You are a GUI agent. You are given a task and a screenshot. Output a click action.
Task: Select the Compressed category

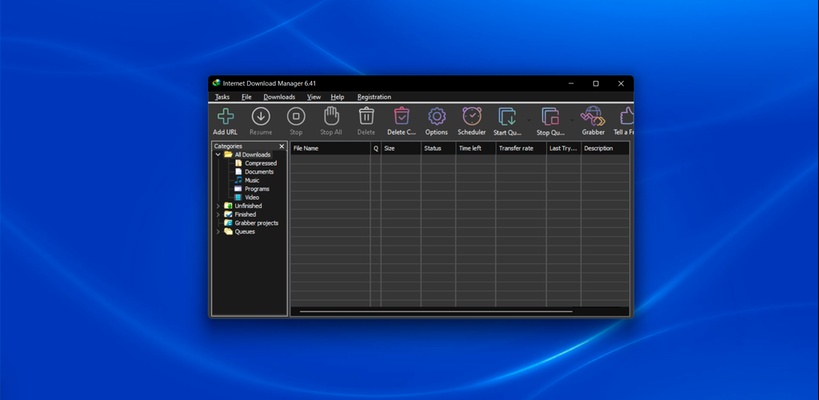(260, 163)
